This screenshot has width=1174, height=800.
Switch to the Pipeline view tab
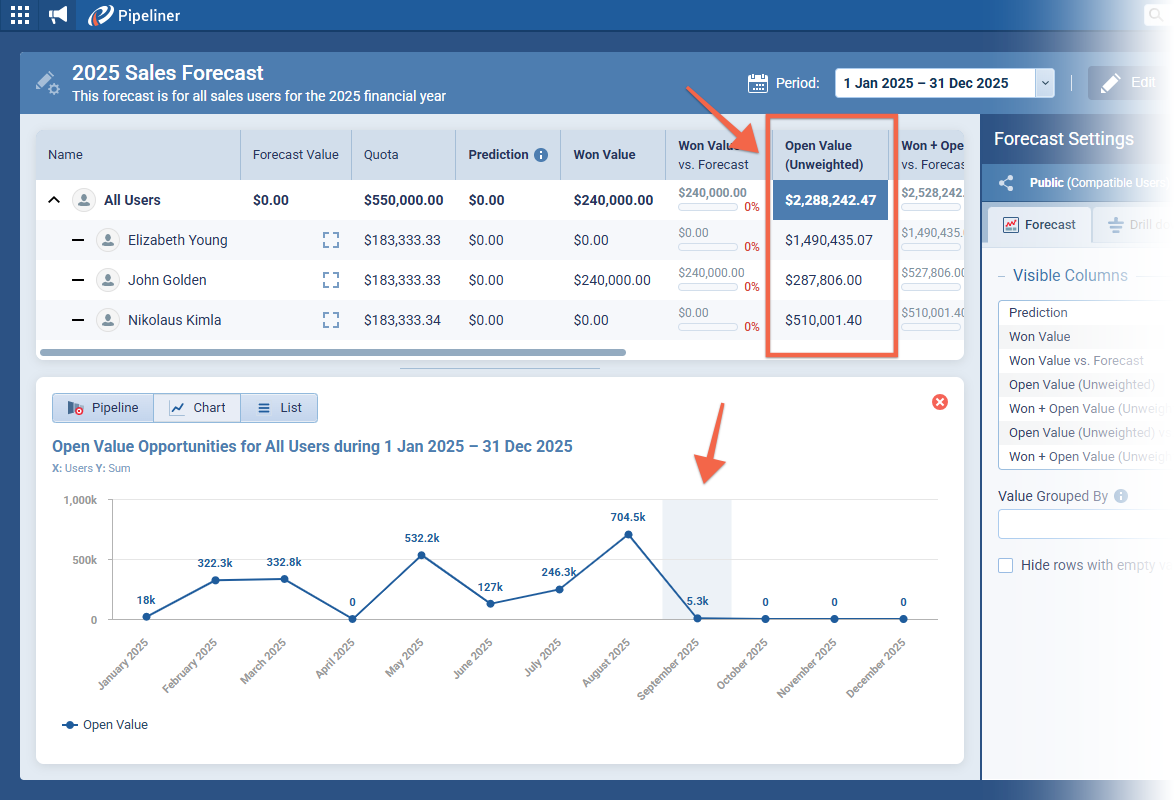103,408
